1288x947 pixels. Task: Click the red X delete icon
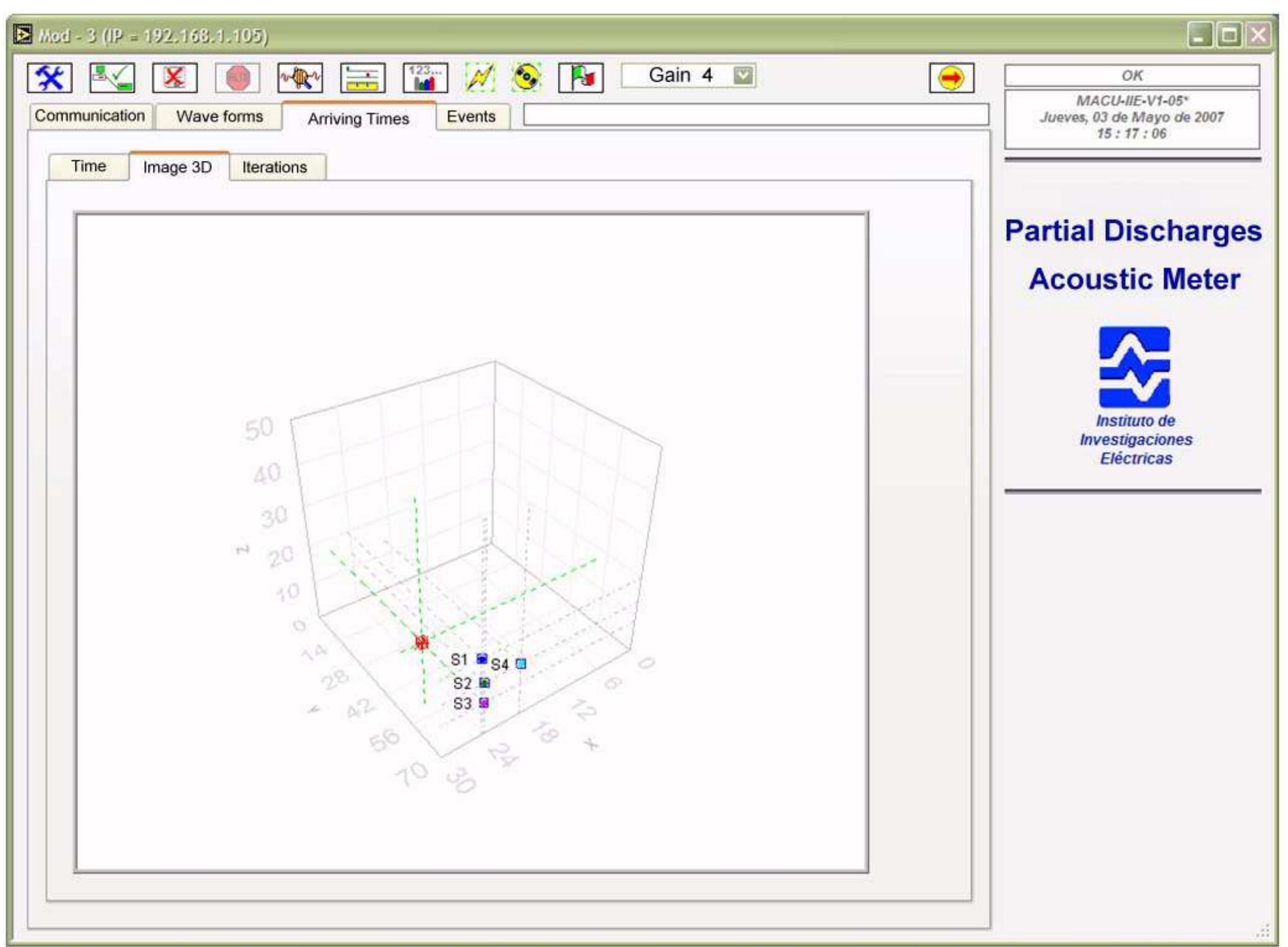[175, 78]
